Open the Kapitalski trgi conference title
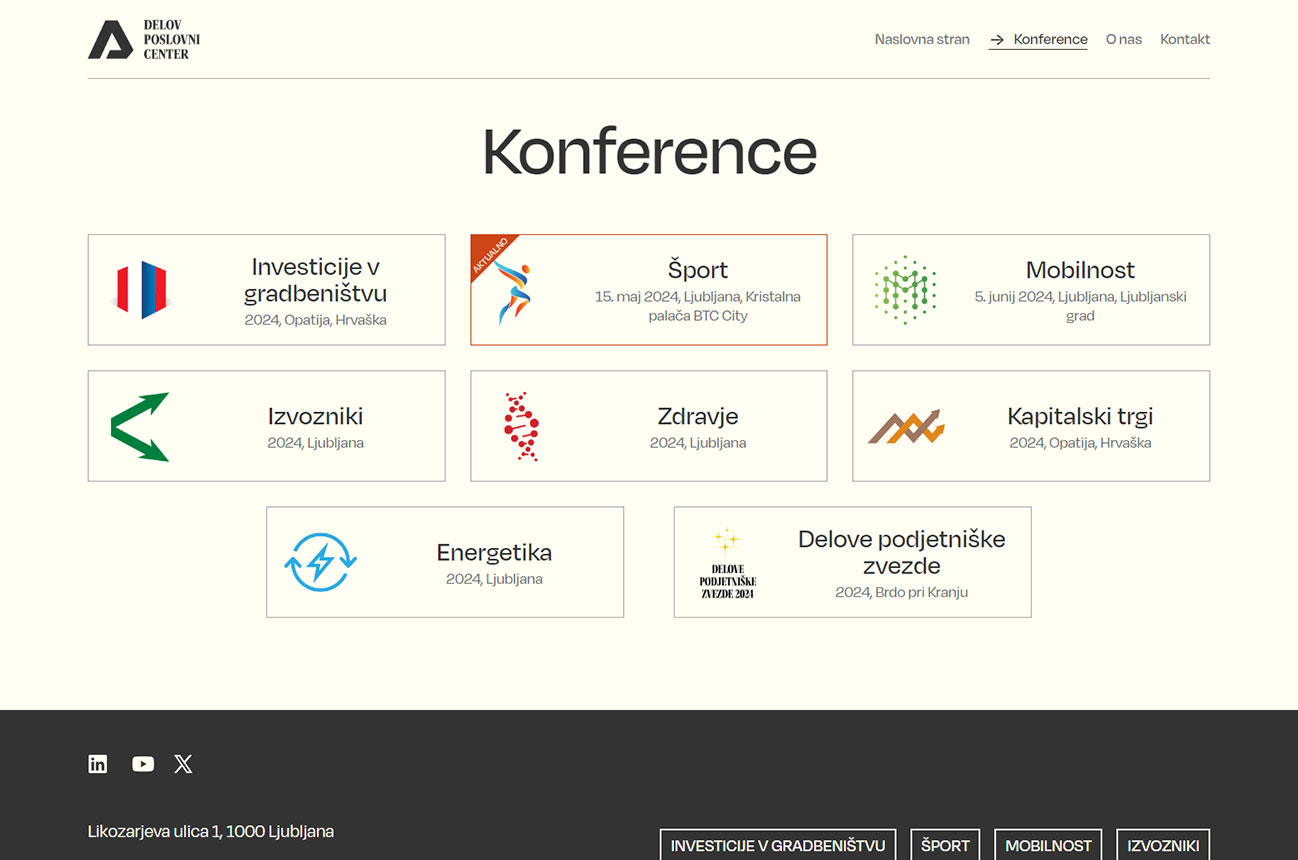Viewport: 1298px width, 860px height. coord(1080,416)
